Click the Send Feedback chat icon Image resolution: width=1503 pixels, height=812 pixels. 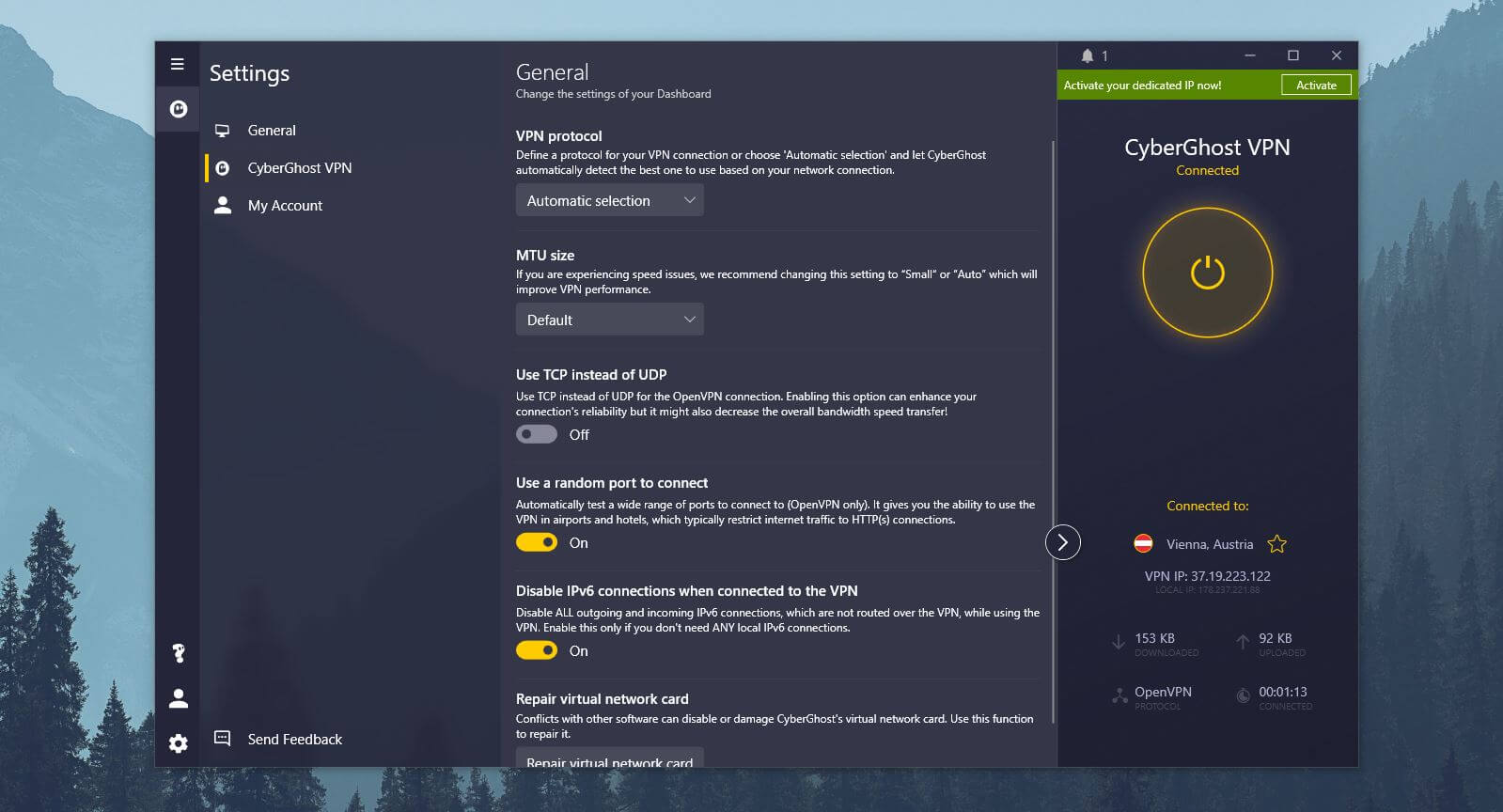pos(223,738)
